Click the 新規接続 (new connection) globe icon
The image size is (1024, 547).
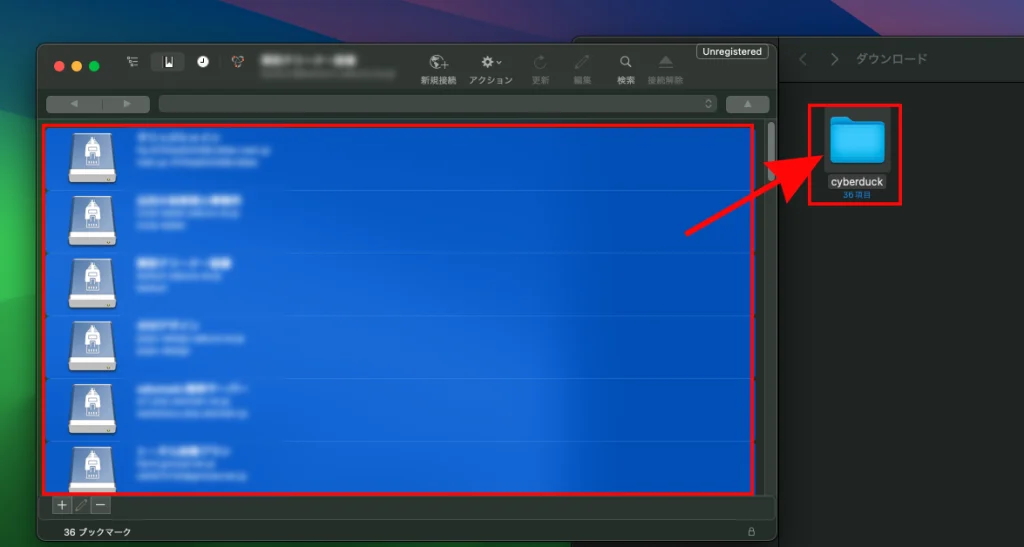click(438, 63)
